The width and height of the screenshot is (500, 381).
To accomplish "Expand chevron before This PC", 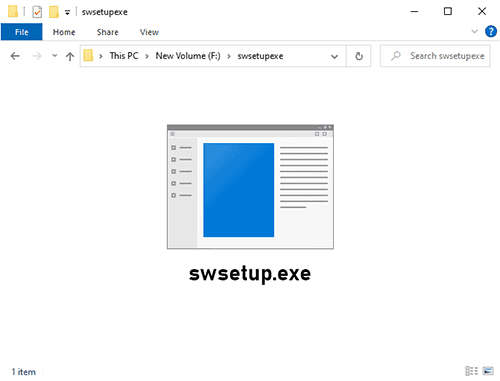I will (x=101, y=56).
